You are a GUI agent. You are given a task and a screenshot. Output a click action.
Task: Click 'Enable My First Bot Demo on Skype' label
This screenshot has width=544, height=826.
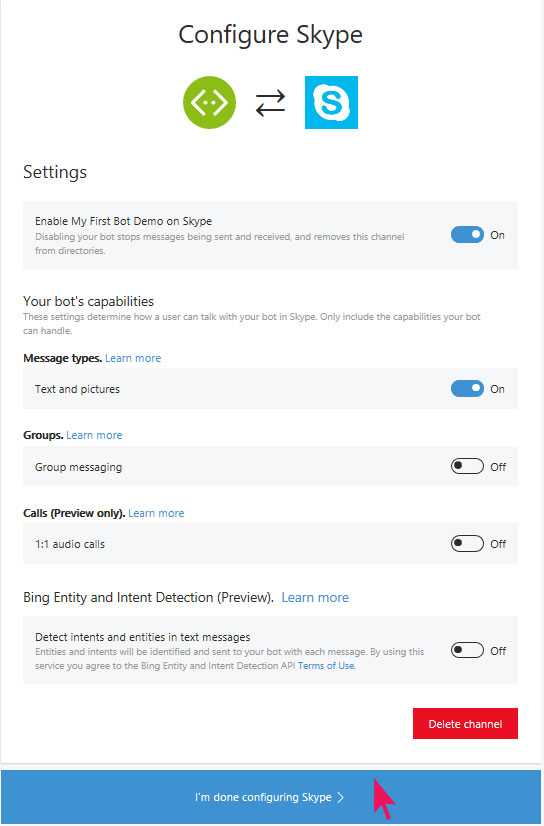coord(124,221)
